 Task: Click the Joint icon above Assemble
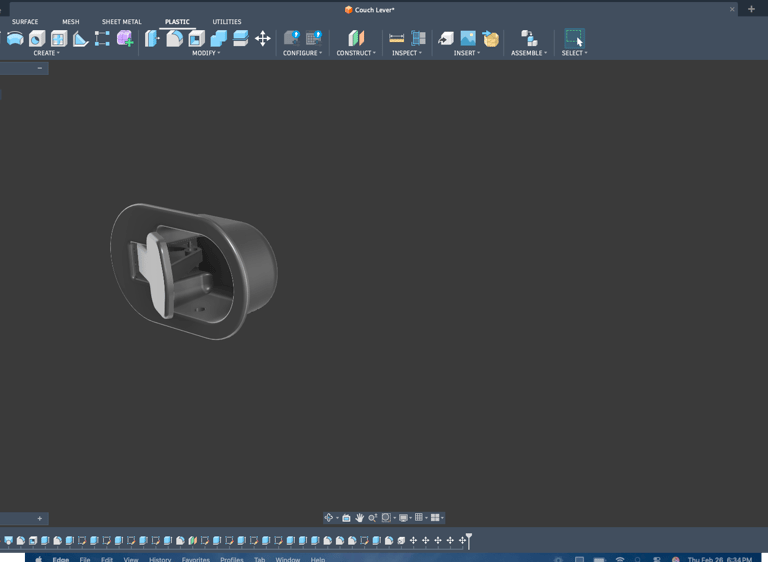point(529,38)
